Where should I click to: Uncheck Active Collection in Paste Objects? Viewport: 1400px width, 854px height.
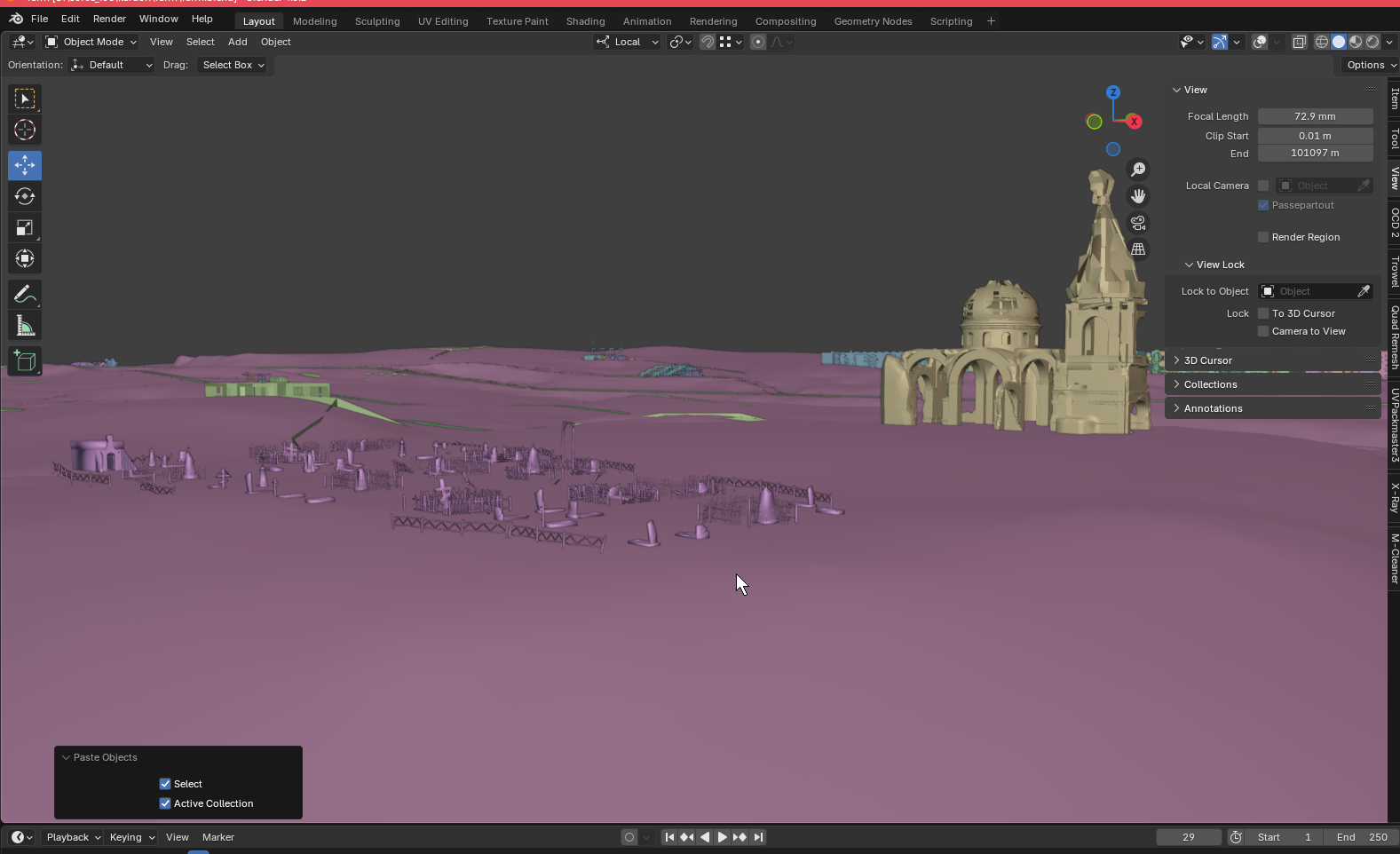click(165, 803)
